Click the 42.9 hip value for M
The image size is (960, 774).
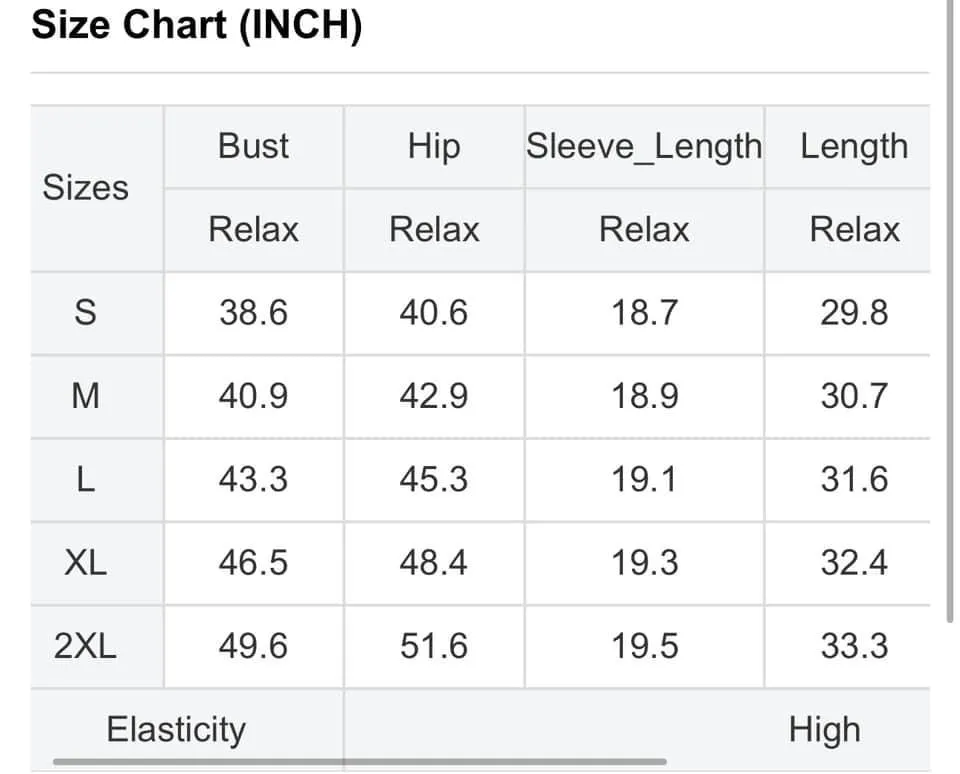click(433, 396)
